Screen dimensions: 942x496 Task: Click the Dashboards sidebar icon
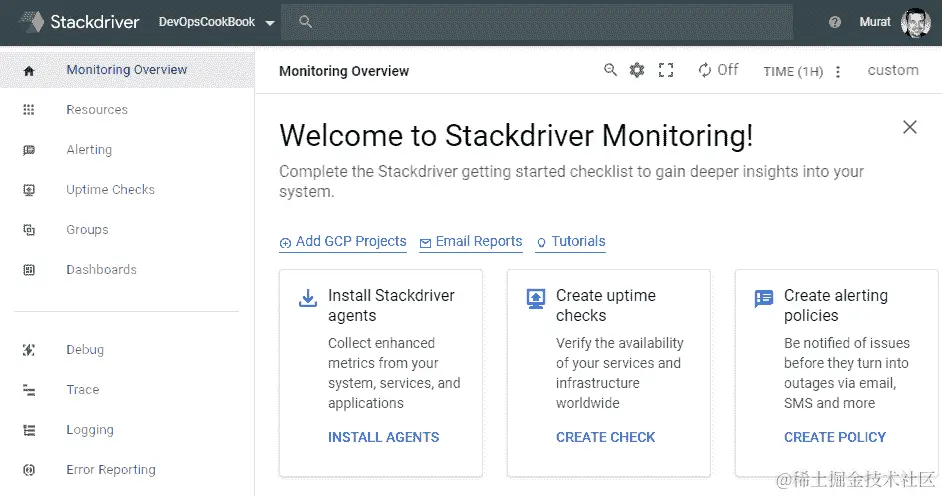pos(29,270)
